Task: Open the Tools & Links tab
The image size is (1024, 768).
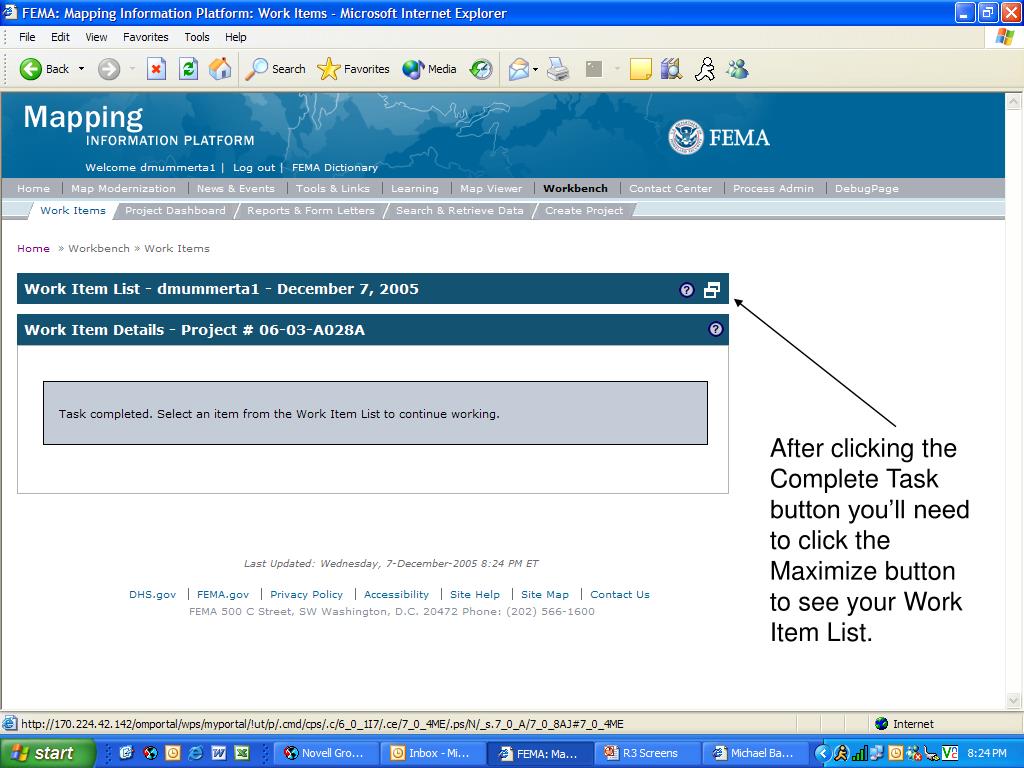Action: point(332,188)
